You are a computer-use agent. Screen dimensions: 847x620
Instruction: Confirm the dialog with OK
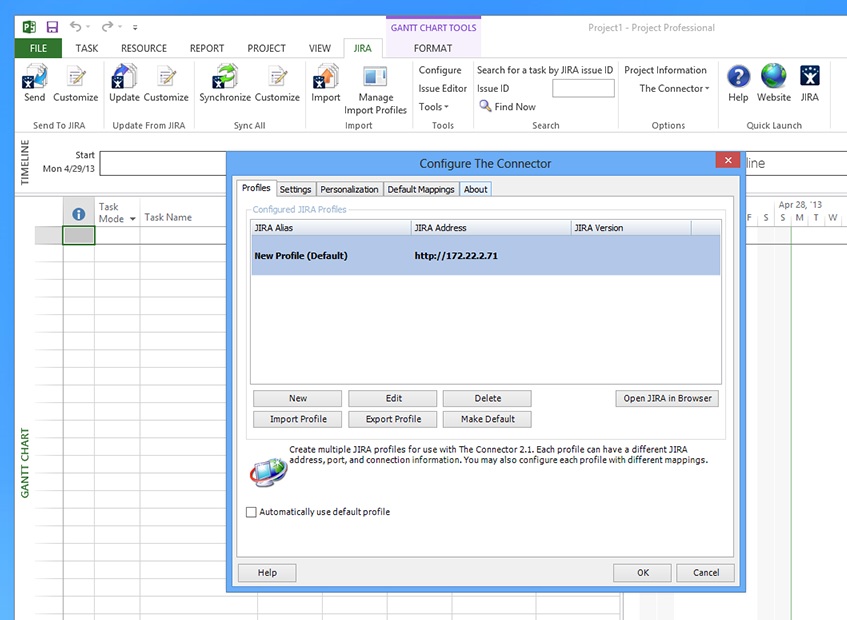642,572
